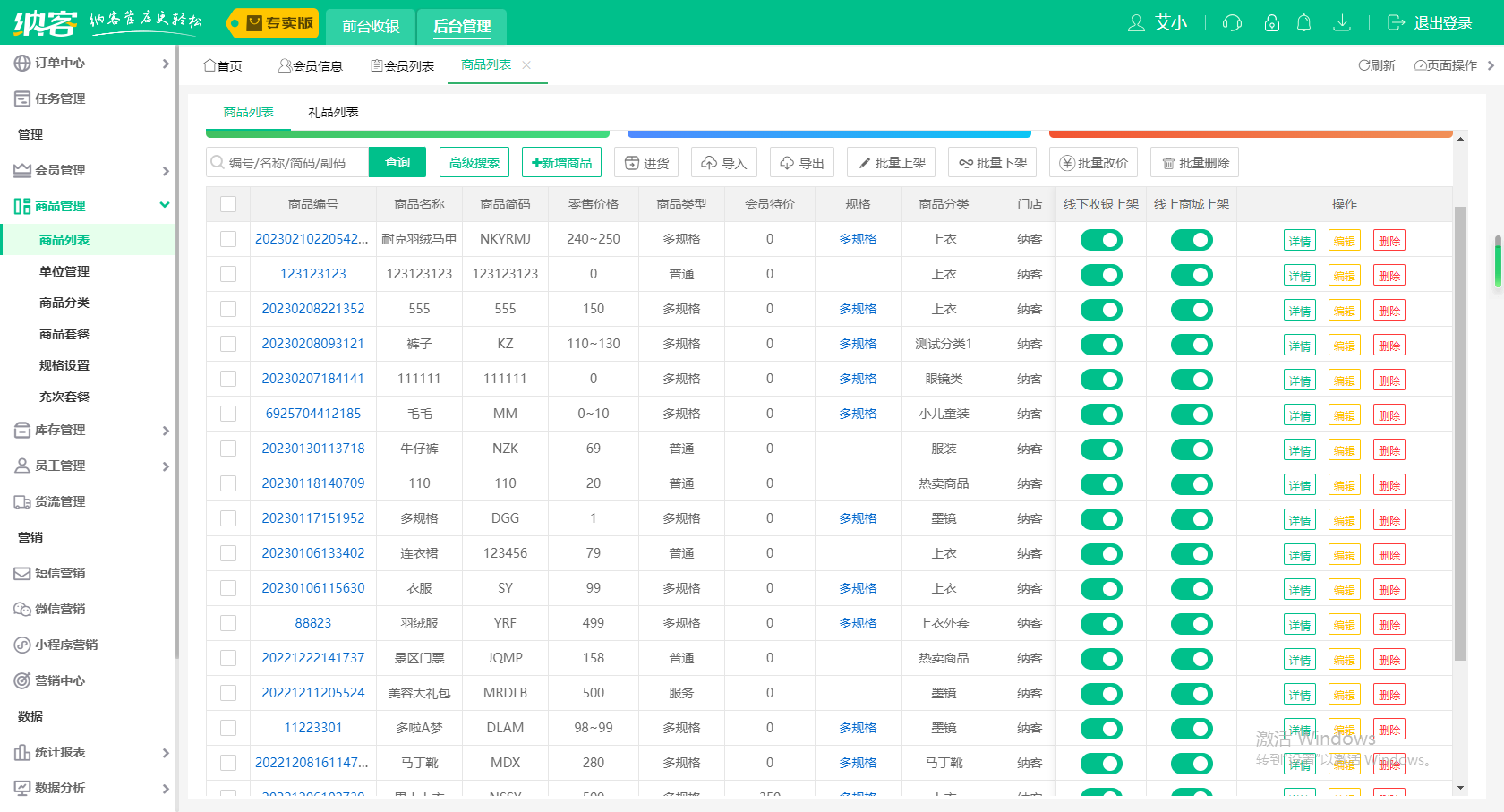Click the 员工管理 person icon
This screenshot has width=1504, height=812.
click(22, 466)
